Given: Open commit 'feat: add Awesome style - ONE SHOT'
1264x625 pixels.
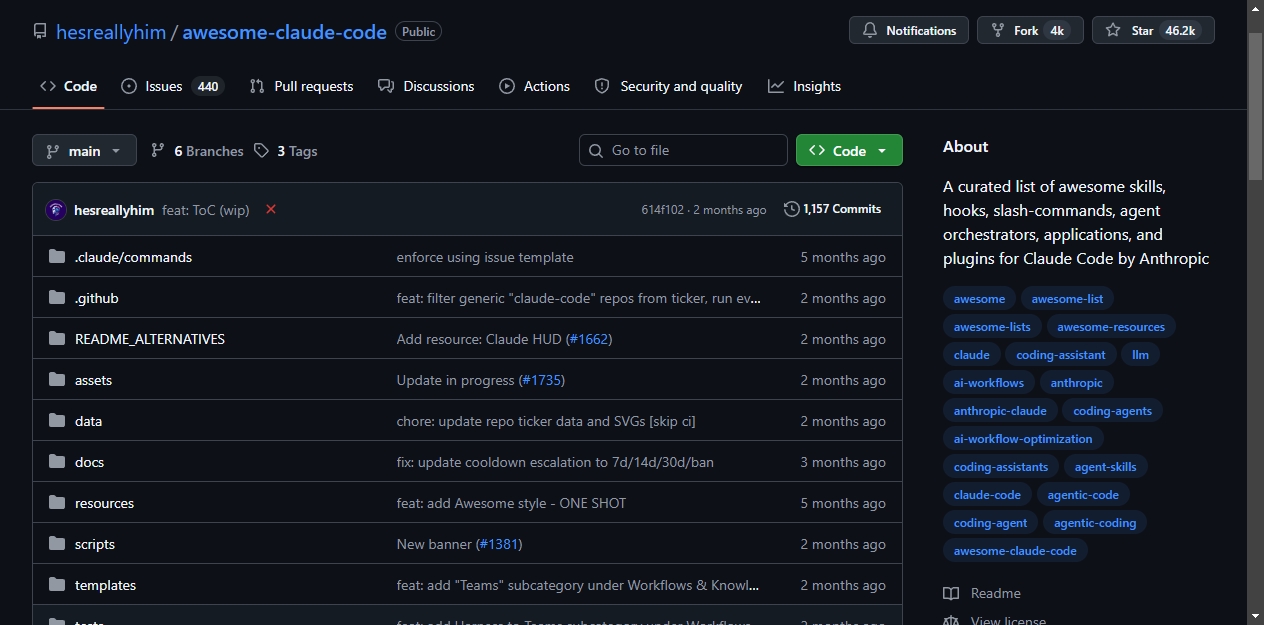Looking at the screenshot, I should (511, 503).
